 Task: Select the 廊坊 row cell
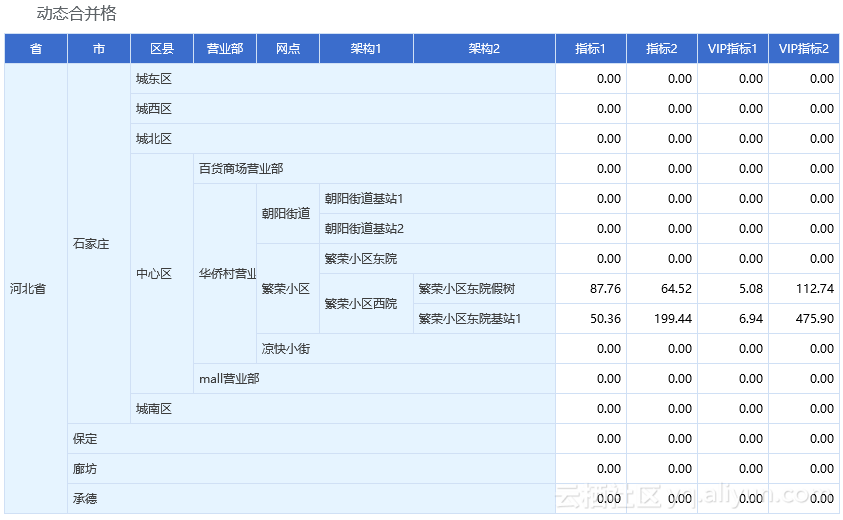311,469
